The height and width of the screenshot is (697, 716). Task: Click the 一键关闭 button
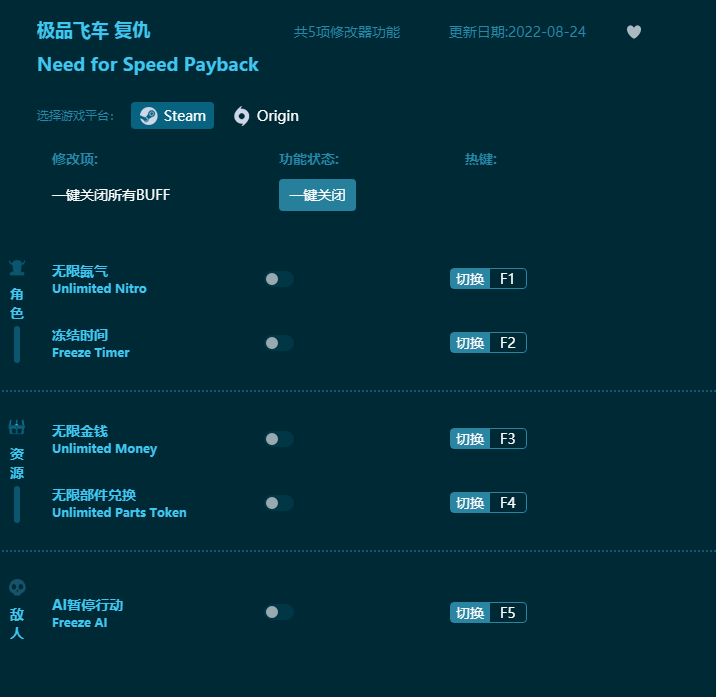point(317,195)
